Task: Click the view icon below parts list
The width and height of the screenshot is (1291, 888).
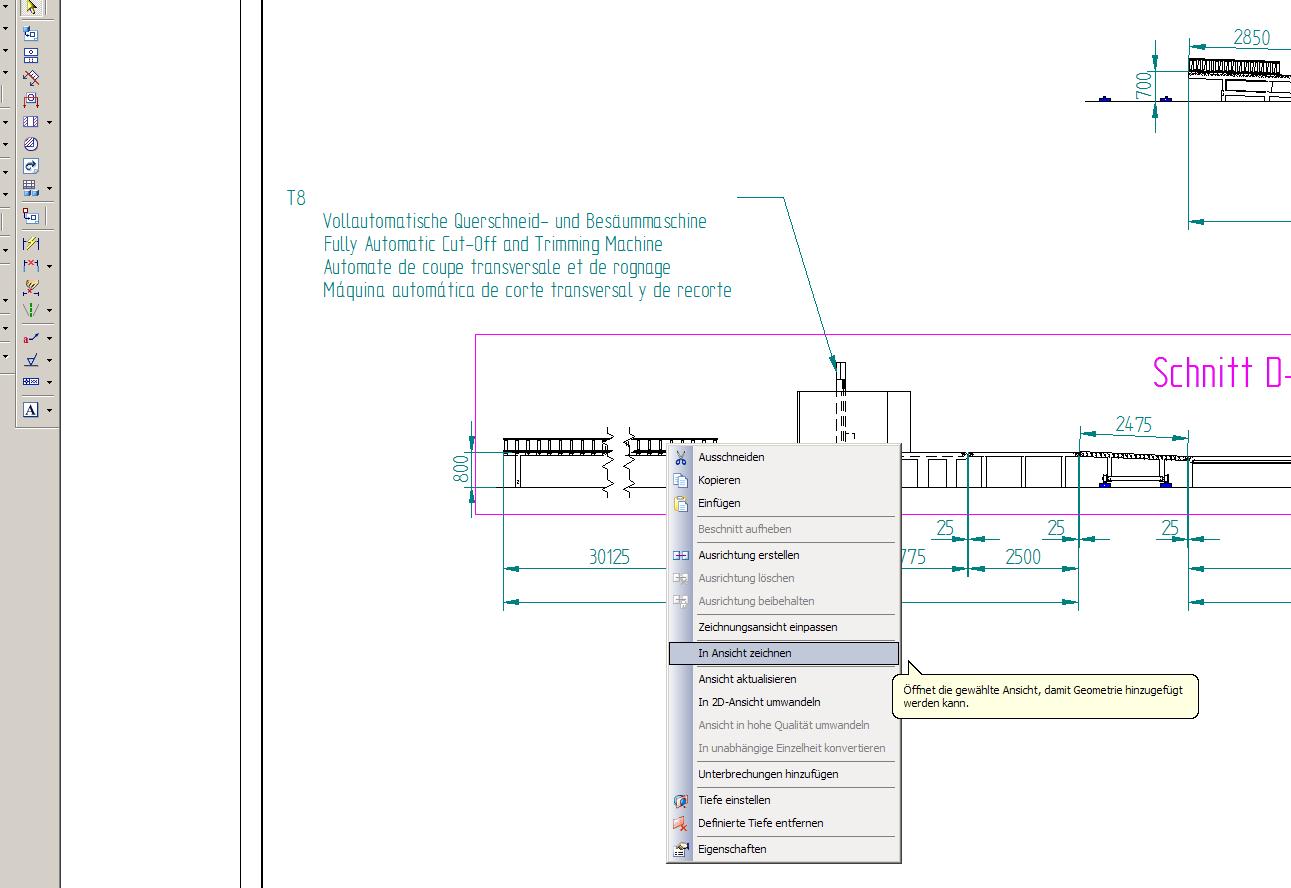Action: click(31, 215)
